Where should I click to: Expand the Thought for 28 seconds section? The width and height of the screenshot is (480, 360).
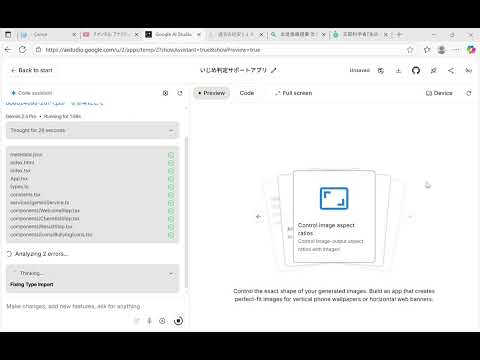[x=92, y=130]
